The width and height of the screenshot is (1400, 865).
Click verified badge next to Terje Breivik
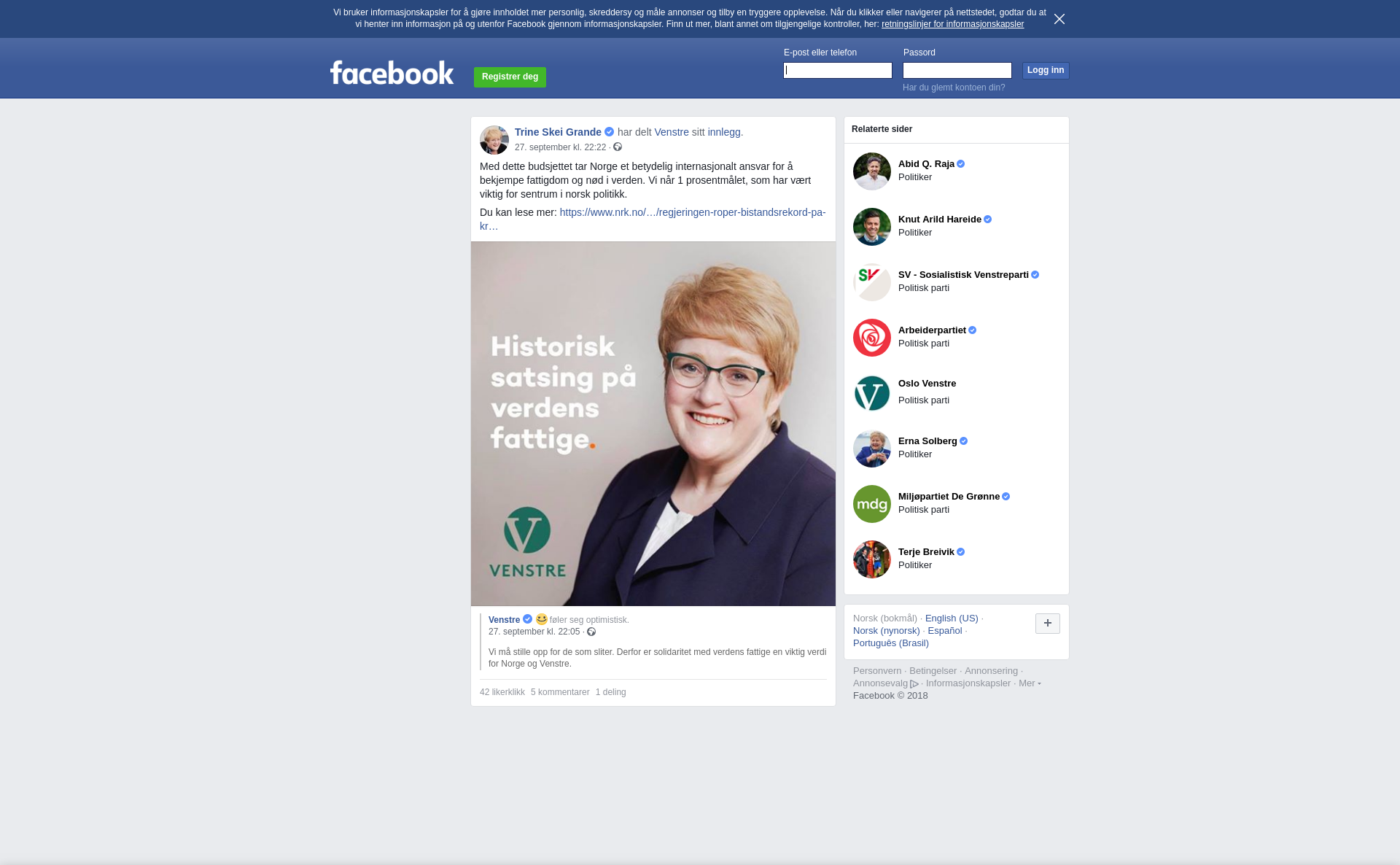(x=960, y=552)
